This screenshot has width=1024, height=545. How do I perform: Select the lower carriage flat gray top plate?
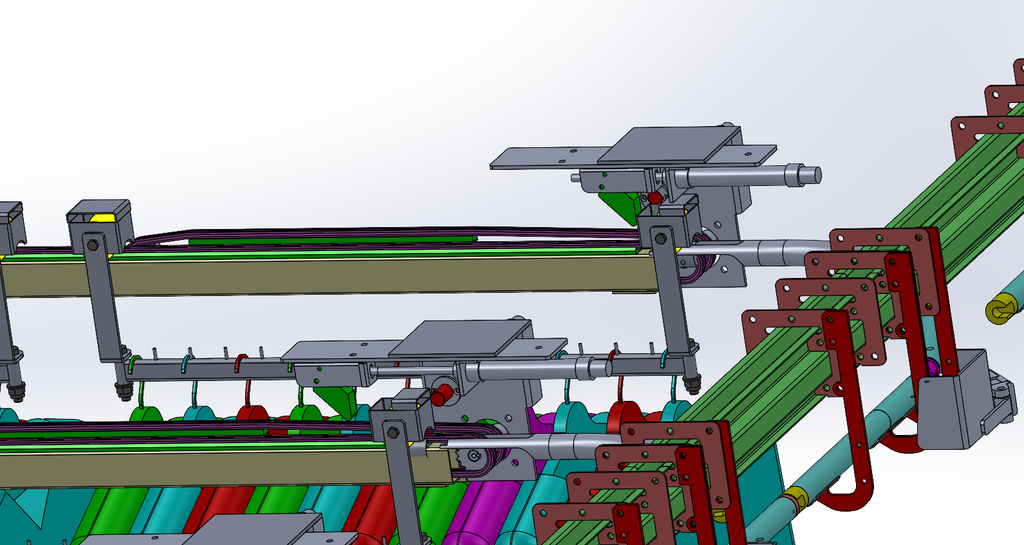point(465,338)
